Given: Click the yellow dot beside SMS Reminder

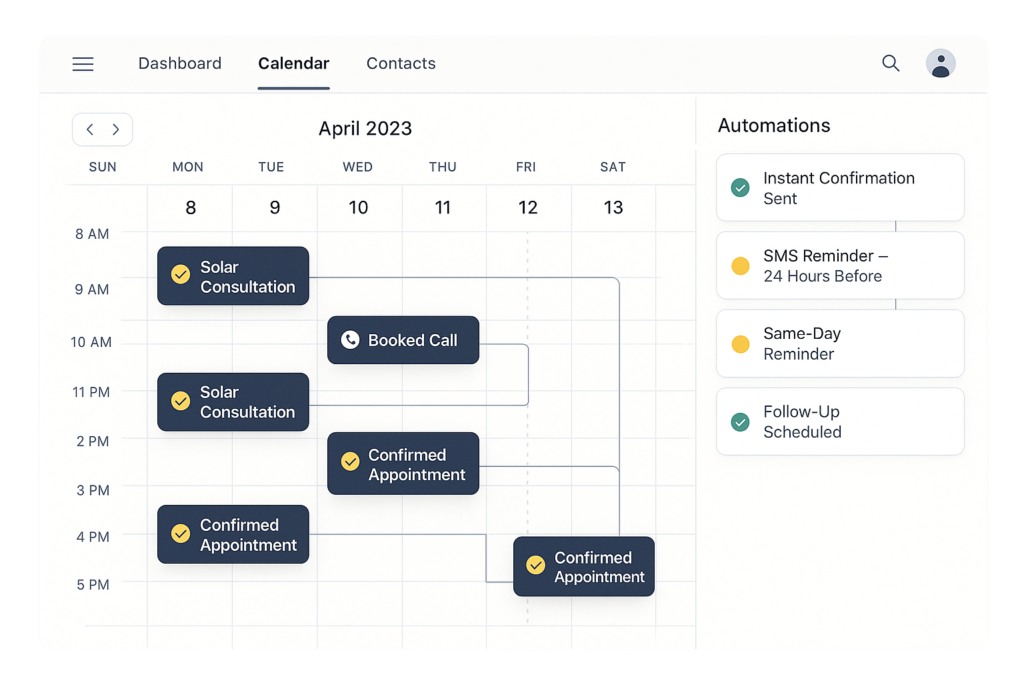Looking at the screenshot, I should (x=740, y=266).
